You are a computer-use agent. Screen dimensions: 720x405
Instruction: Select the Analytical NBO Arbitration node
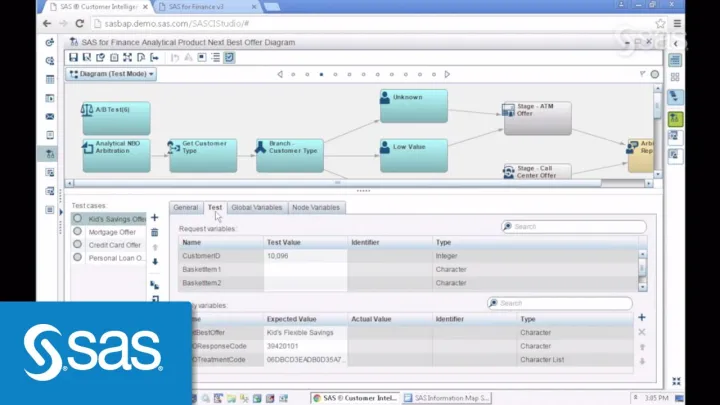117,156
